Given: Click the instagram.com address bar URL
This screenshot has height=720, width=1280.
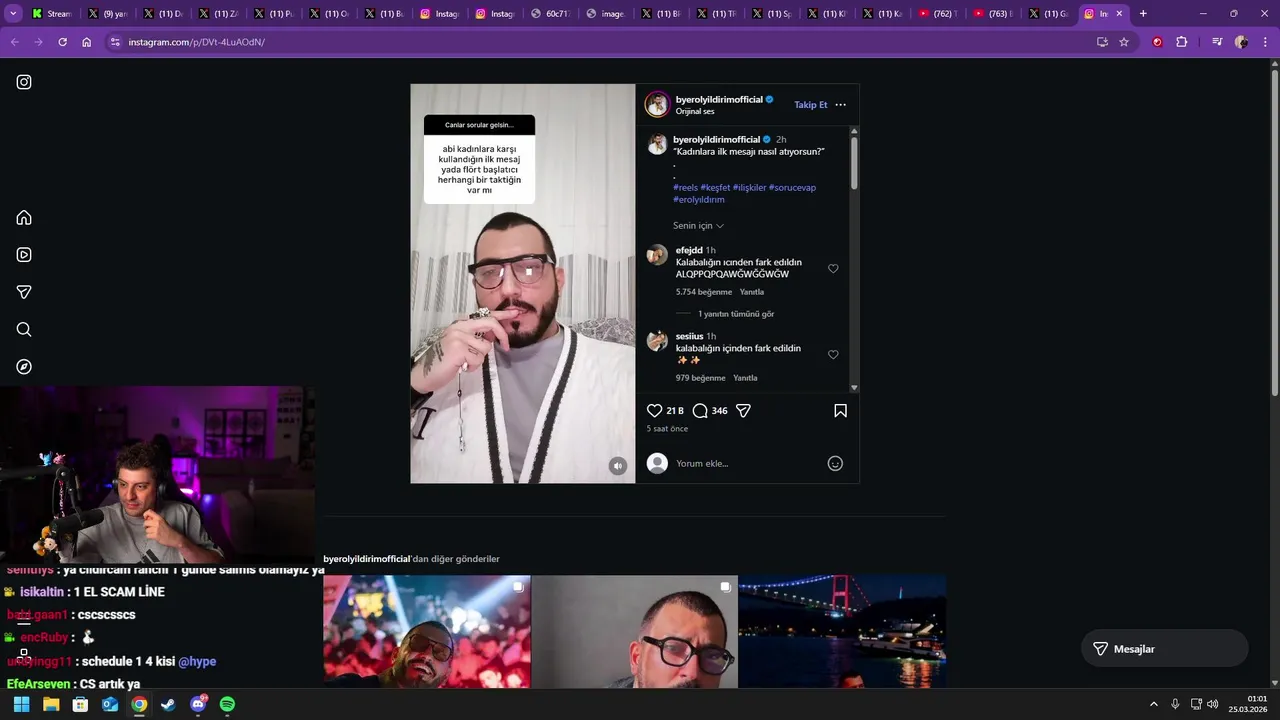Looking at the screenshot, I should pyautogui.click(x=196, y=42).
